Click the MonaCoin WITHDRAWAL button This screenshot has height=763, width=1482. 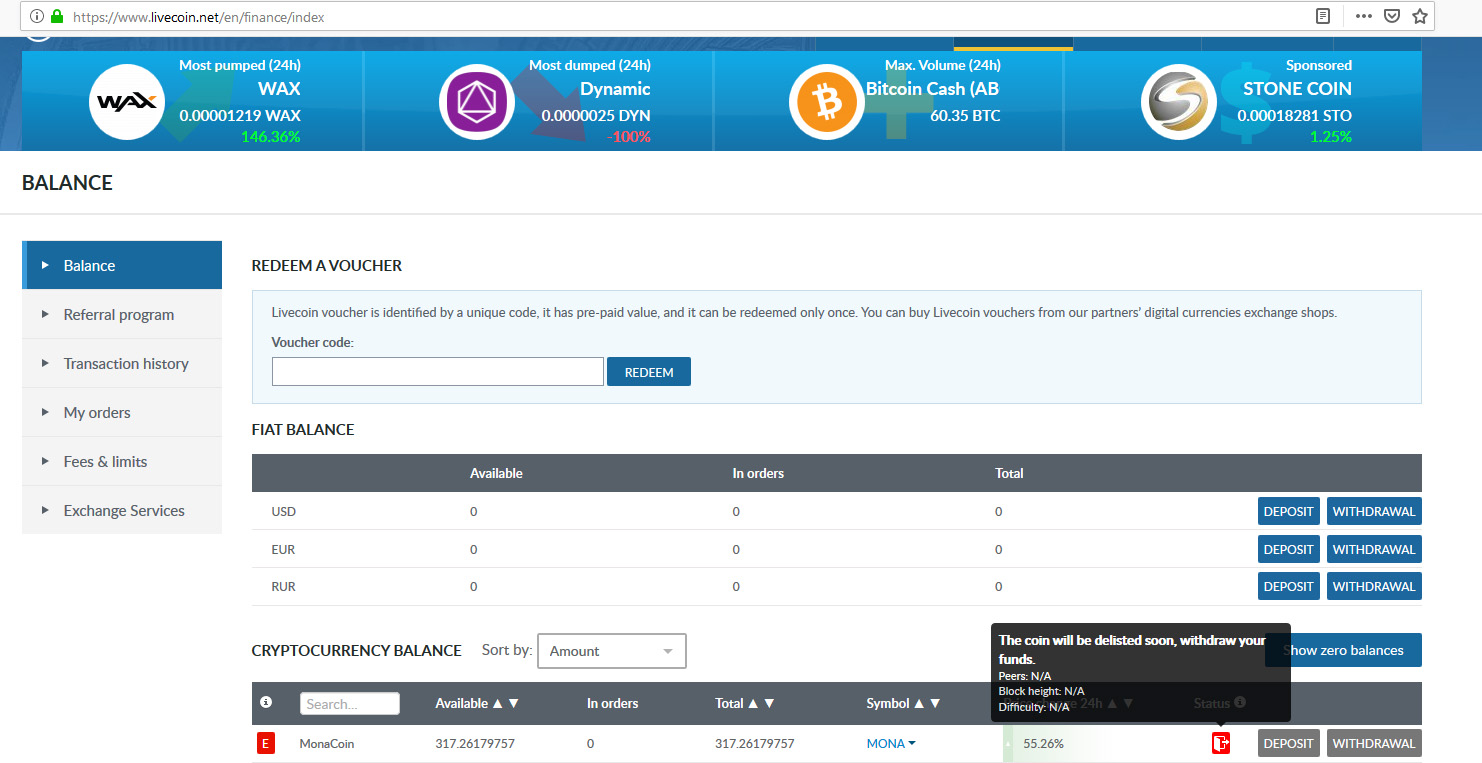(1374, 743)
